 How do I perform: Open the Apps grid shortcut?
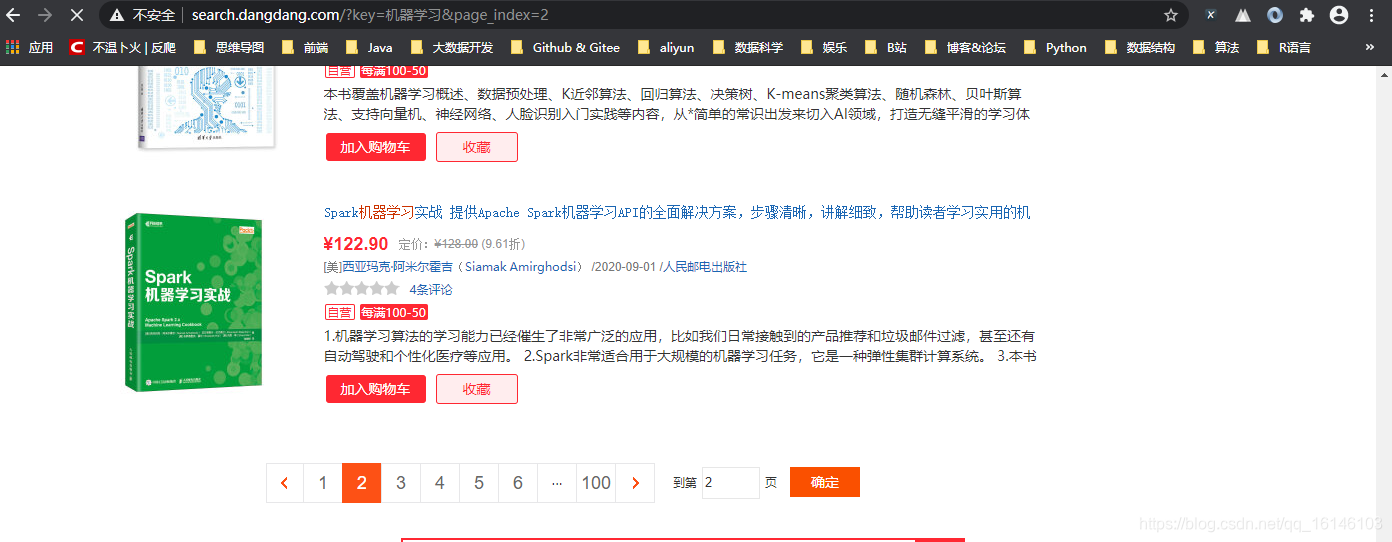pos(29,47)
